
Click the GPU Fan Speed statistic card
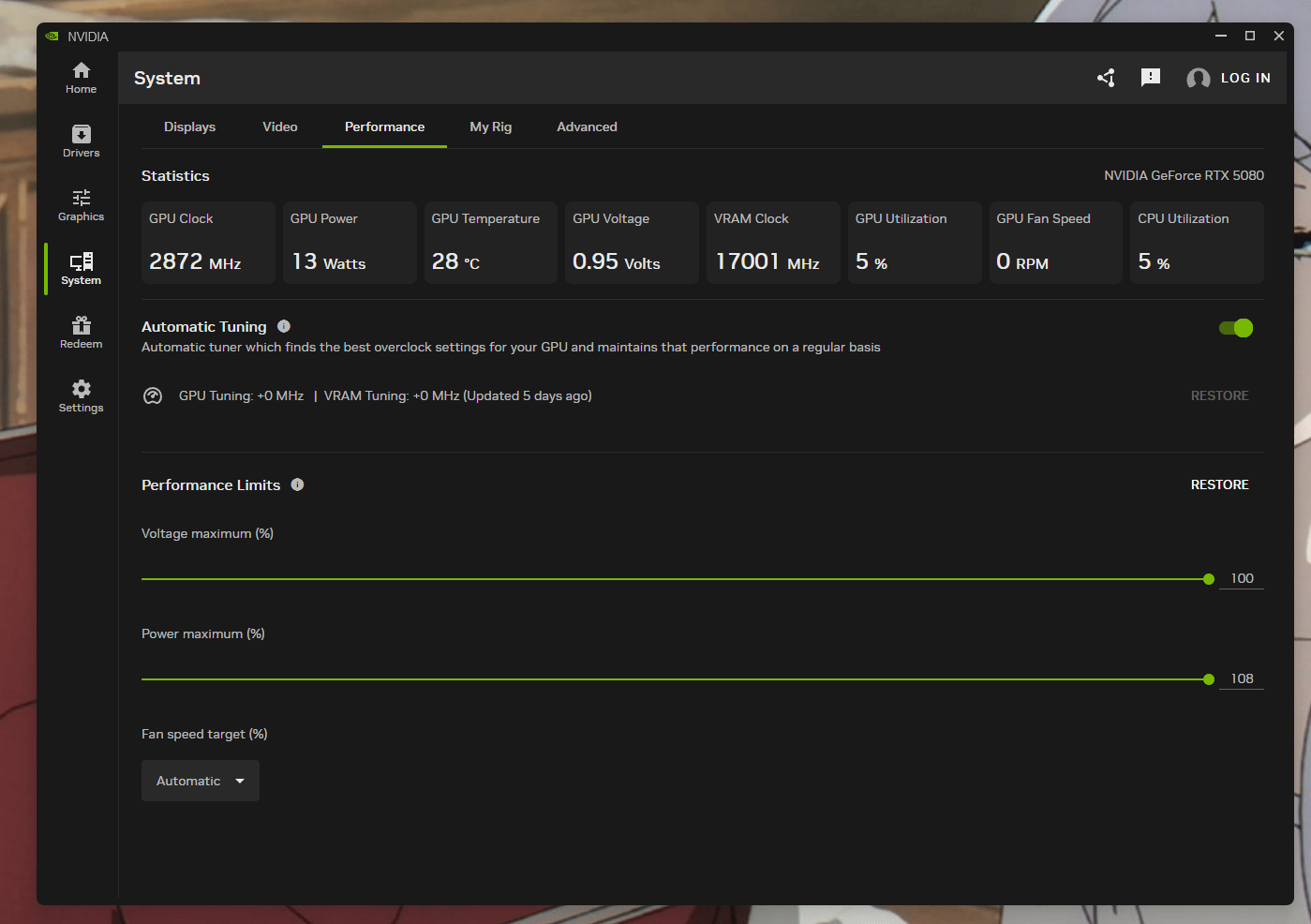(1056, 243)
